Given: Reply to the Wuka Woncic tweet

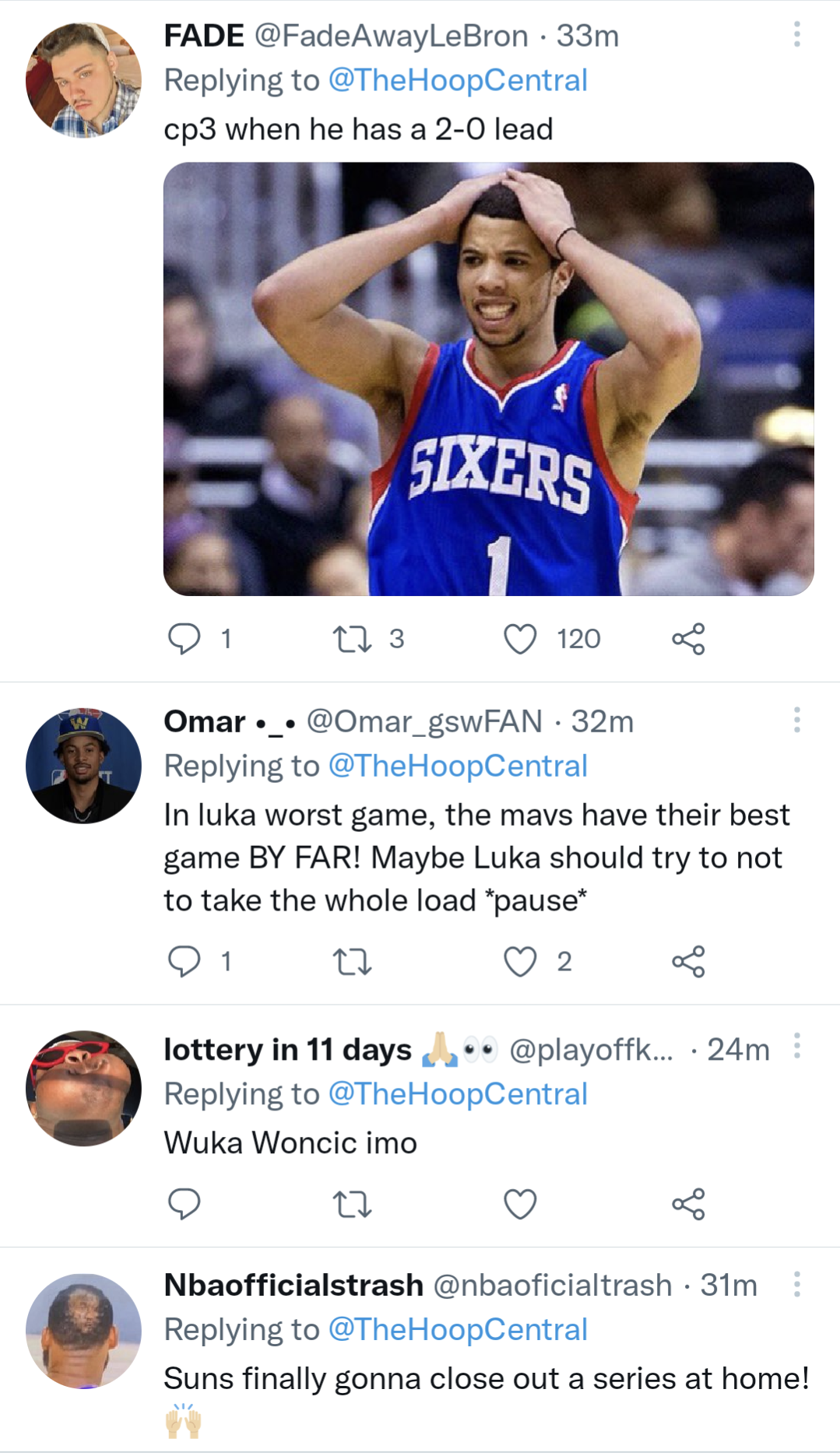Looking at the screenshot, I should click(x=185, y=1204).
